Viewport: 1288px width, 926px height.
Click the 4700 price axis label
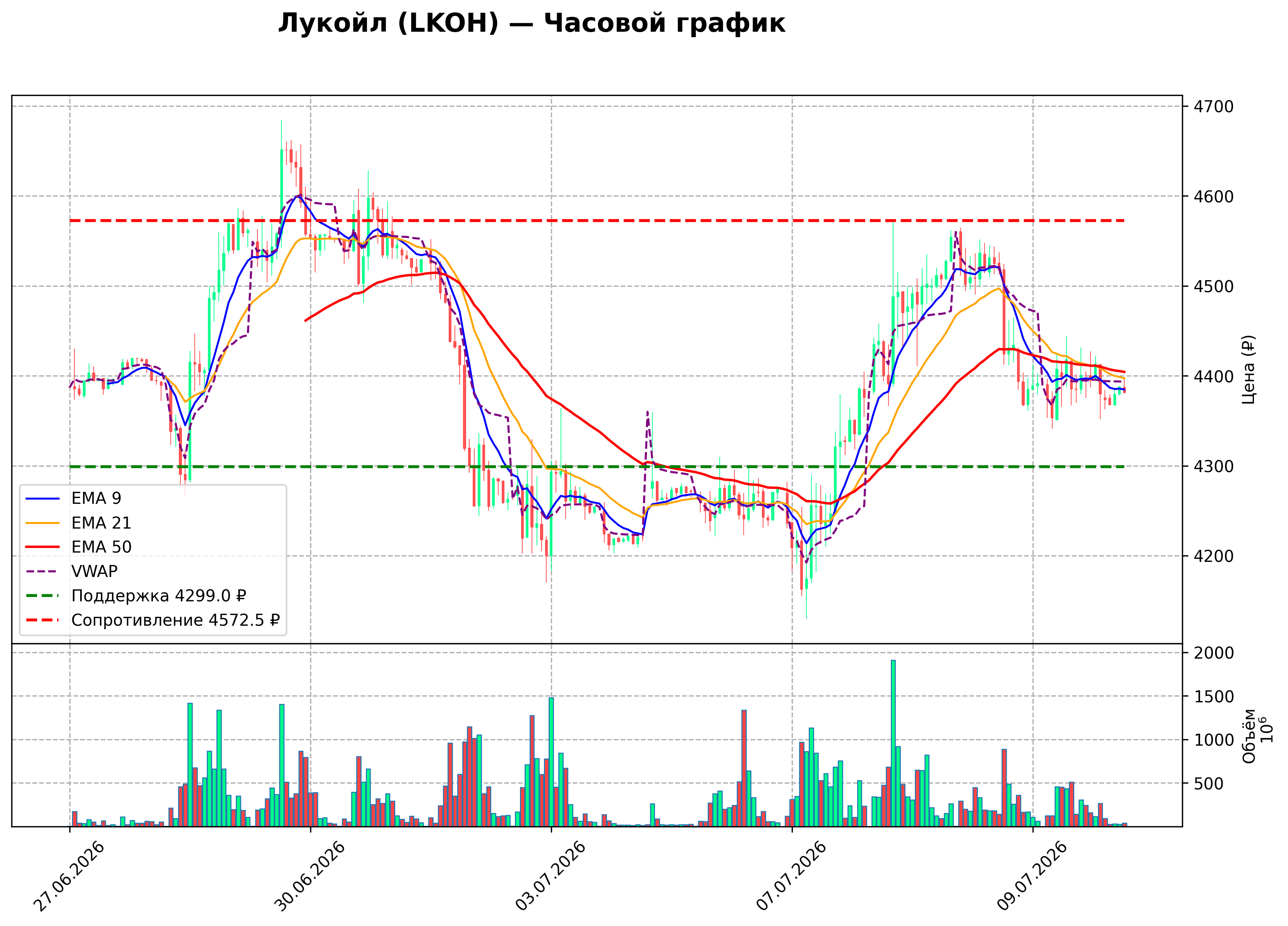point(1214,107)
